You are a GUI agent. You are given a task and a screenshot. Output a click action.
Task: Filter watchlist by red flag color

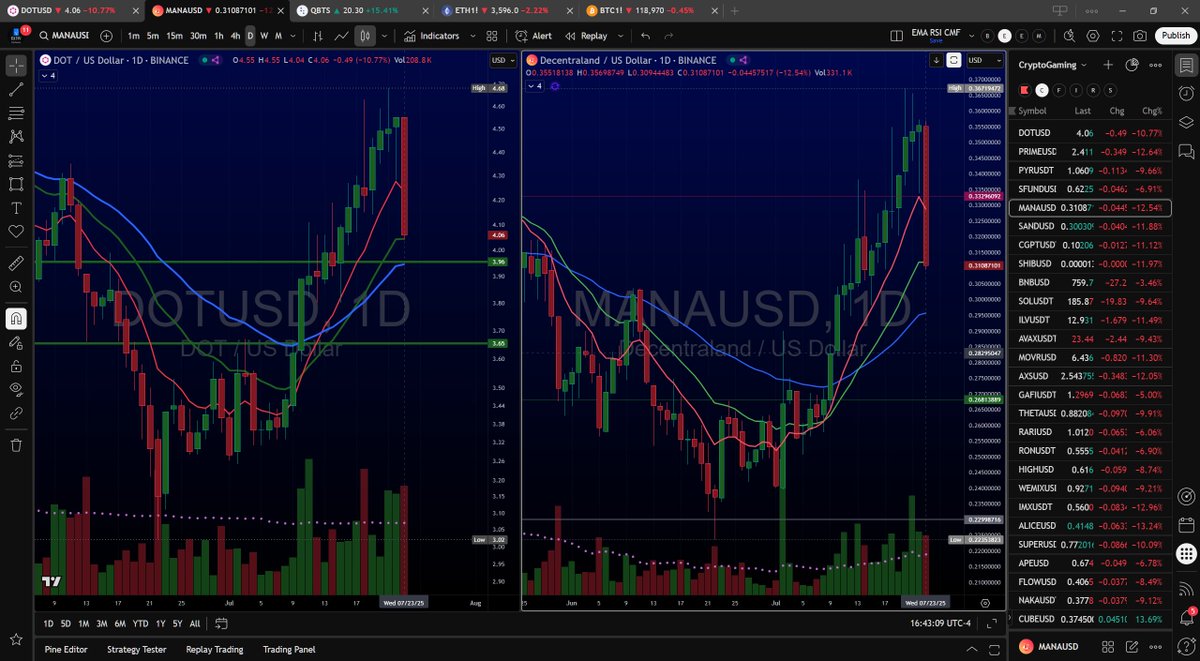1024,89
